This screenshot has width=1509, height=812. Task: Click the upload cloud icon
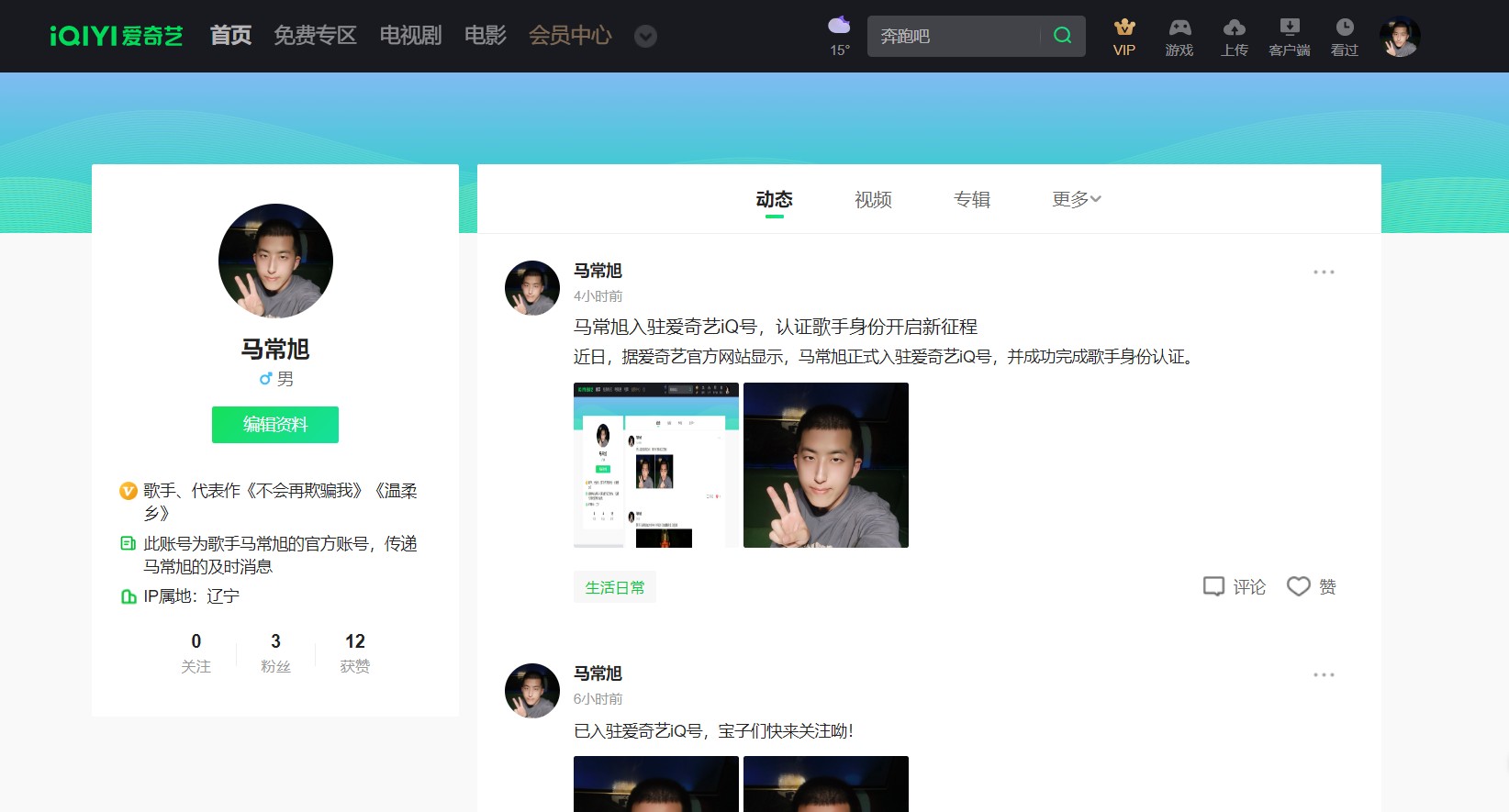click(x=1235, y=28)
